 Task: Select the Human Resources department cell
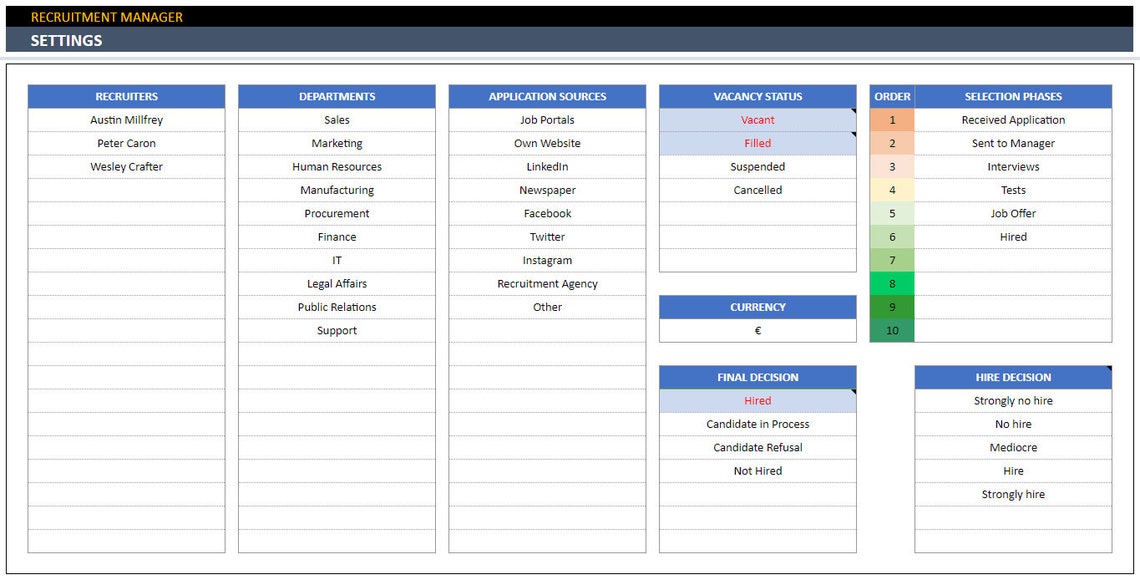click(x=337, y=166)
